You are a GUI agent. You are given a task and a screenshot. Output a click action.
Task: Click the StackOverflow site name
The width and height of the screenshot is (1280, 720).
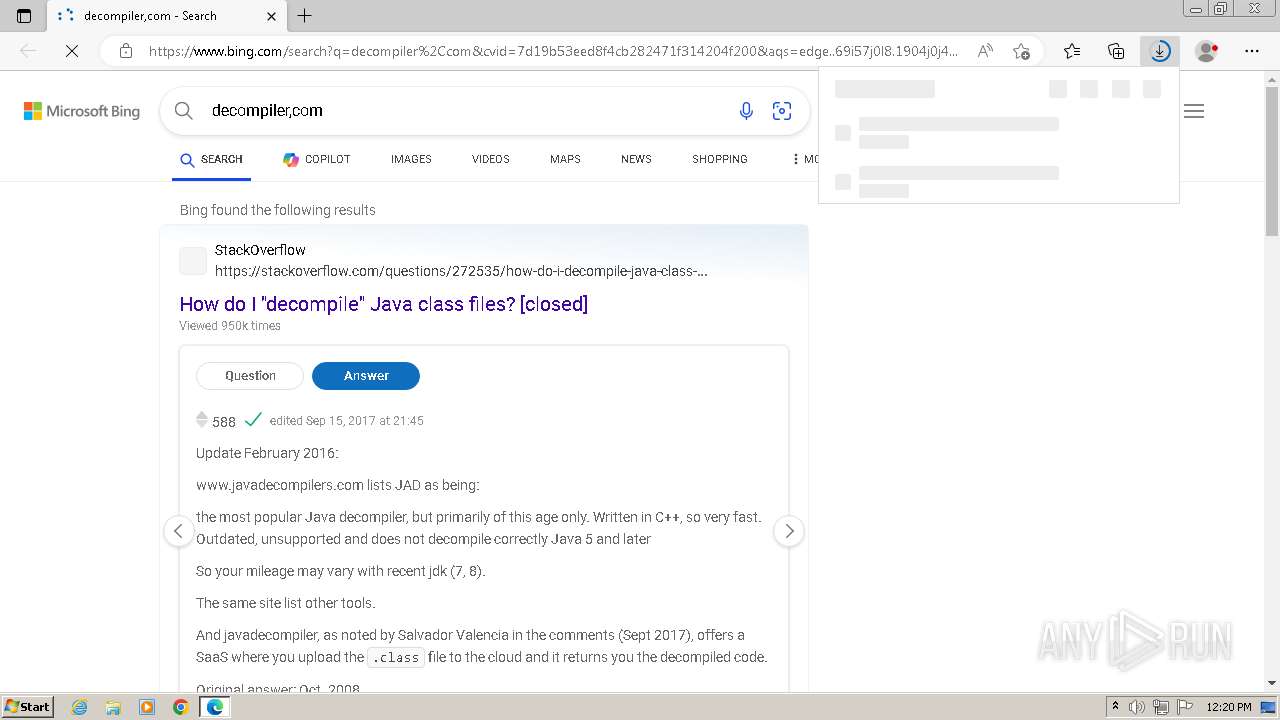click(x=260, y=250)
